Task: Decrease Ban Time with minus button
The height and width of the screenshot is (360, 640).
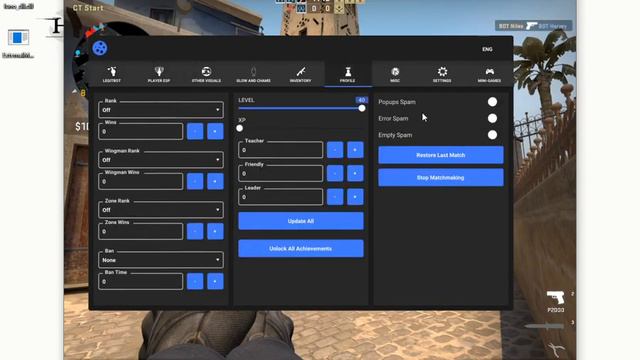Action: coord(195,282)
